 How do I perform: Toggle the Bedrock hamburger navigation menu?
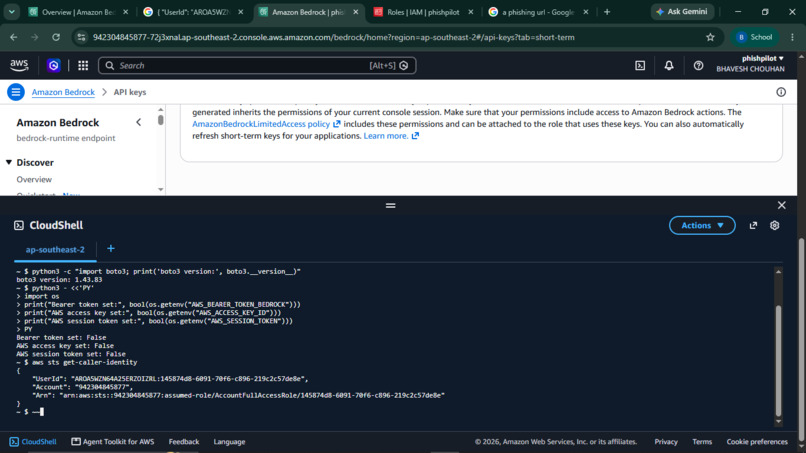coord(16,92)
